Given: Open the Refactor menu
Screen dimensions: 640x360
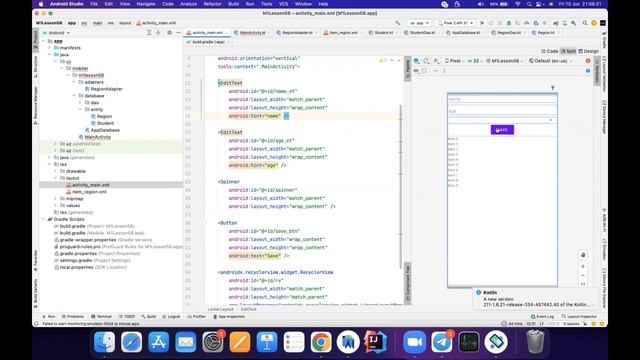Looking at the screenshot, I should 212,4.
